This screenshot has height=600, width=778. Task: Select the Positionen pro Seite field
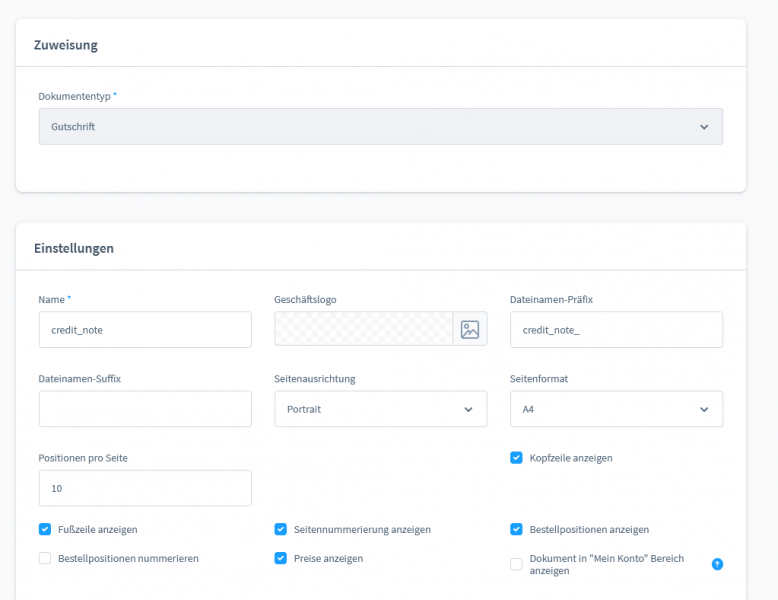(145, 488)
